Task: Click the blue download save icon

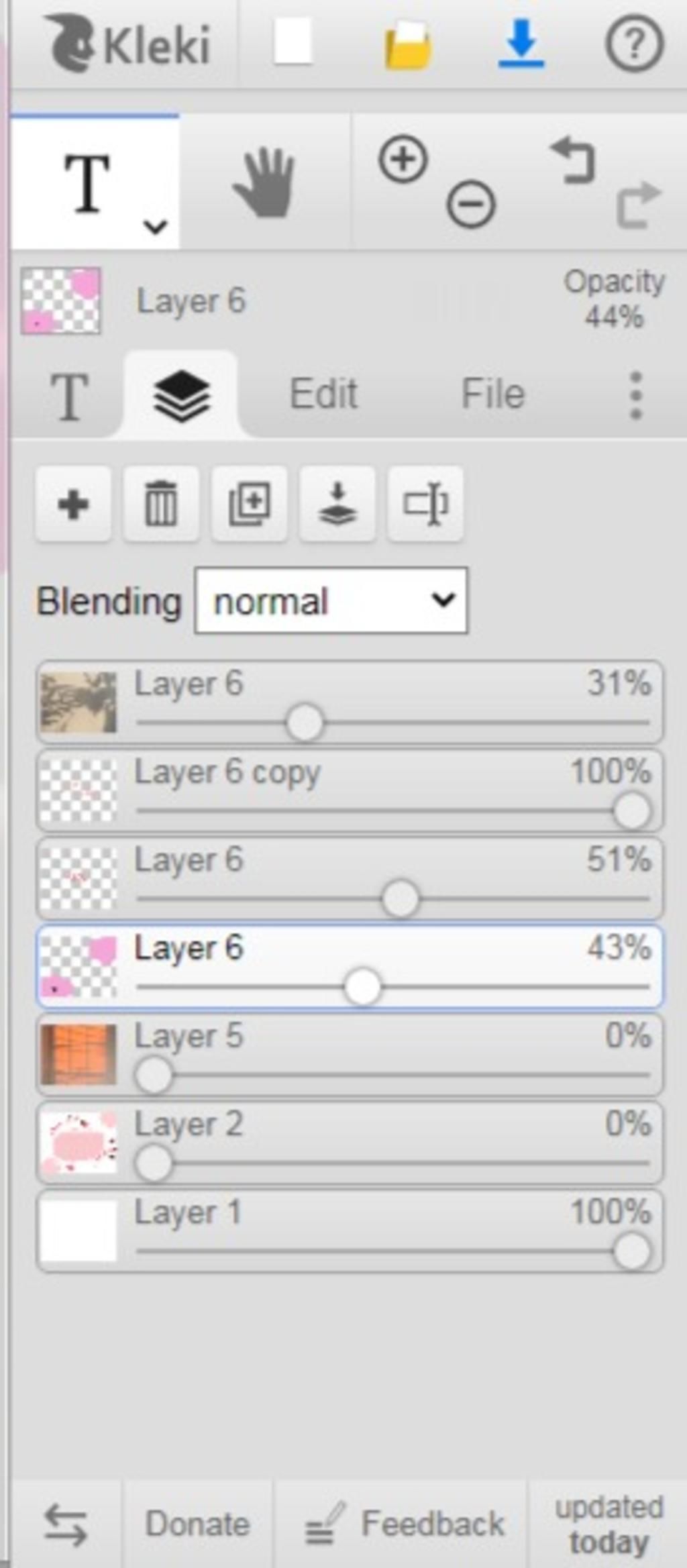Action: (x=521, y=44)
